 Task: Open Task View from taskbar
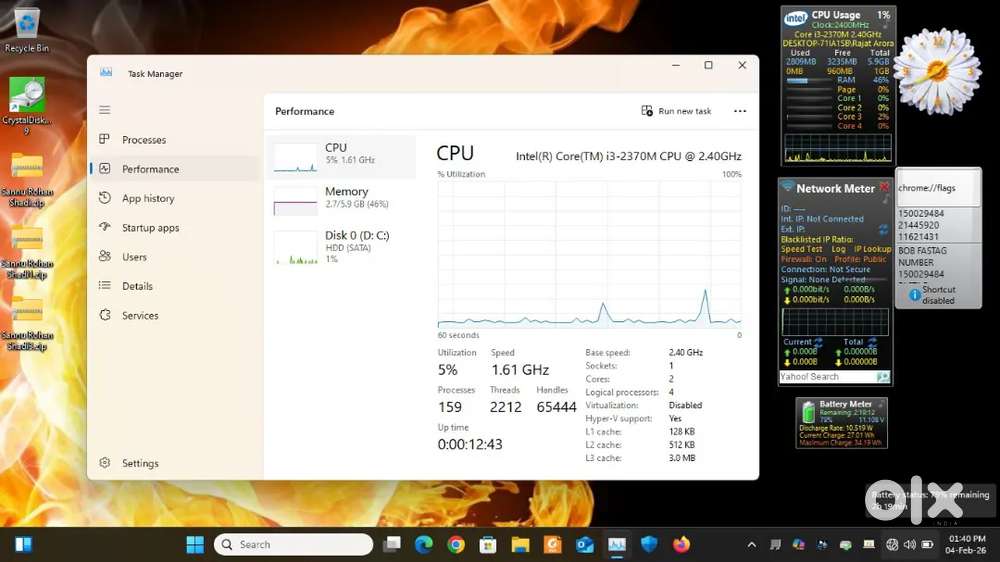tap(392, 544)
